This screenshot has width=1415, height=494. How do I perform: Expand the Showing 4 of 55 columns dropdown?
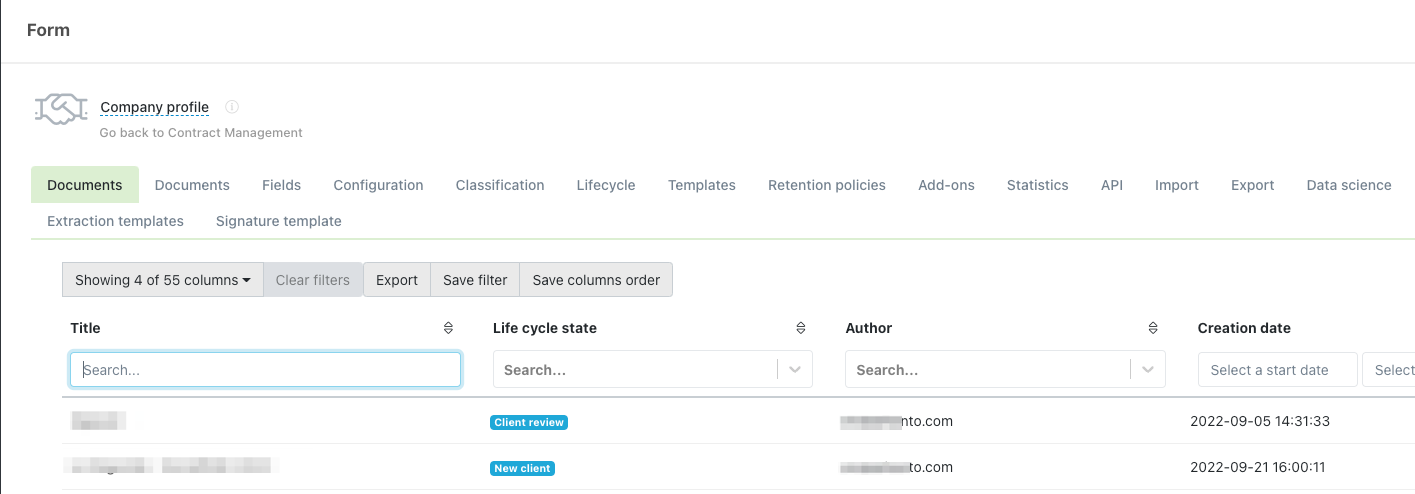pyautogui.click(x=162, y=280)
